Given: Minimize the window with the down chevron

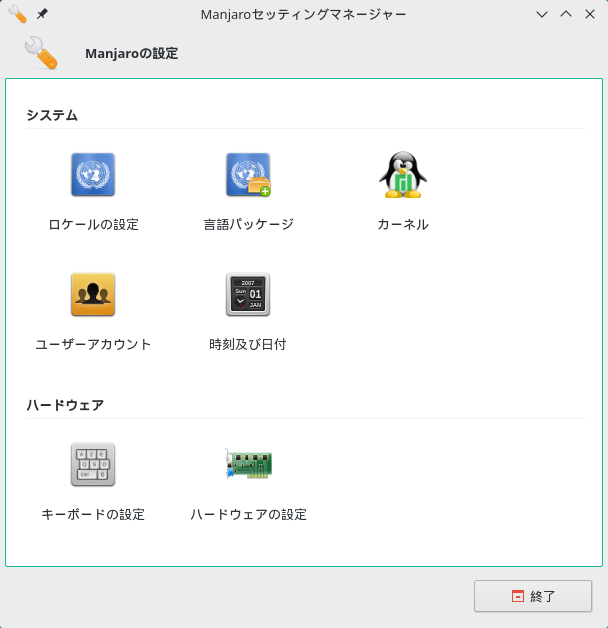Looking at the screenshot, I should pyautogui.click(x=542, y=14).
